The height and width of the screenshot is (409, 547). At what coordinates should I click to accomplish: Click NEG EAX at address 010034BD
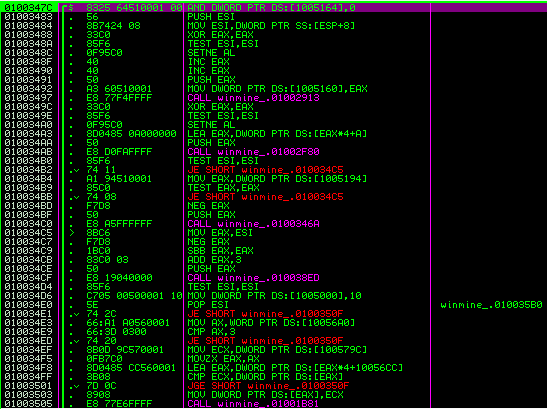[208, 206]
